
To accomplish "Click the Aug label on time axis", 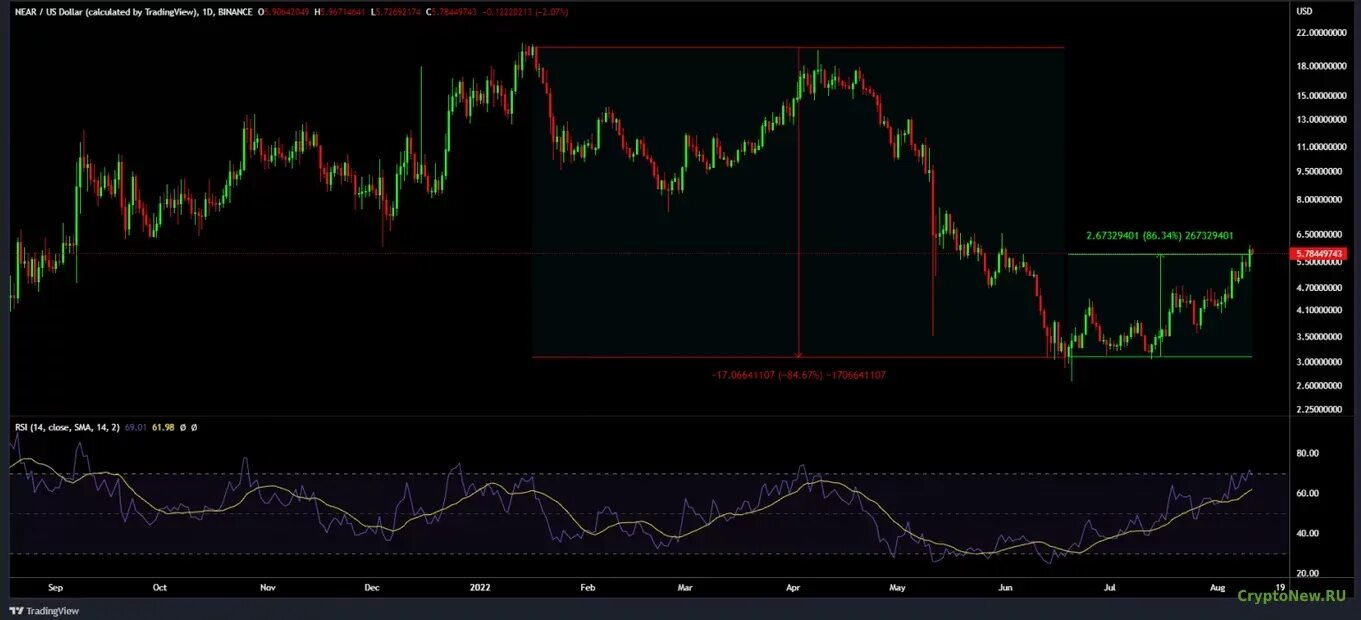I will (x=1216, y=589).
